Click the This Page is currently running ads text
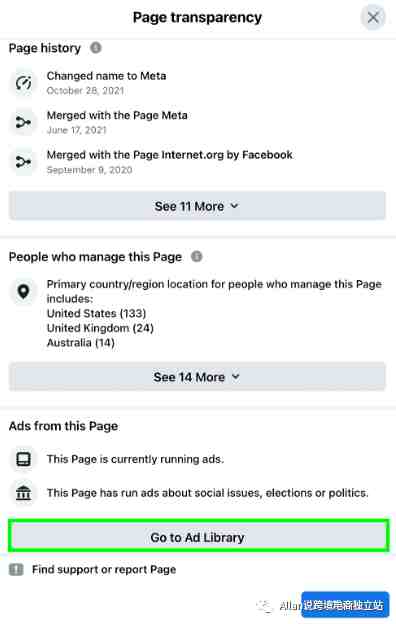The image size is (396, 624). [135, 459]
